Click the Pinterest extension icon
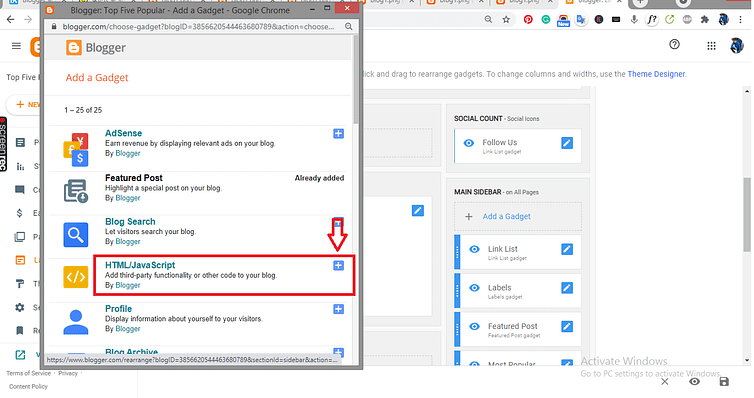 tap(528, 20)
